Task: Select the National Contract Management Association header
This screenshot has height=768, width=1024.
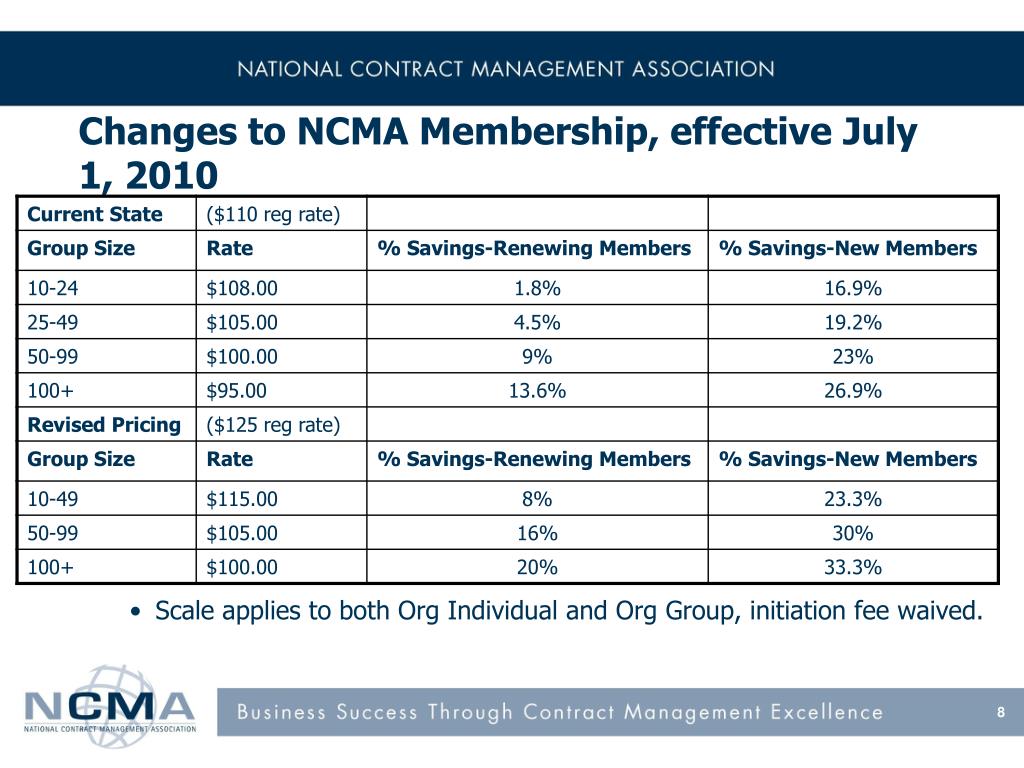Action: point(505,69)
